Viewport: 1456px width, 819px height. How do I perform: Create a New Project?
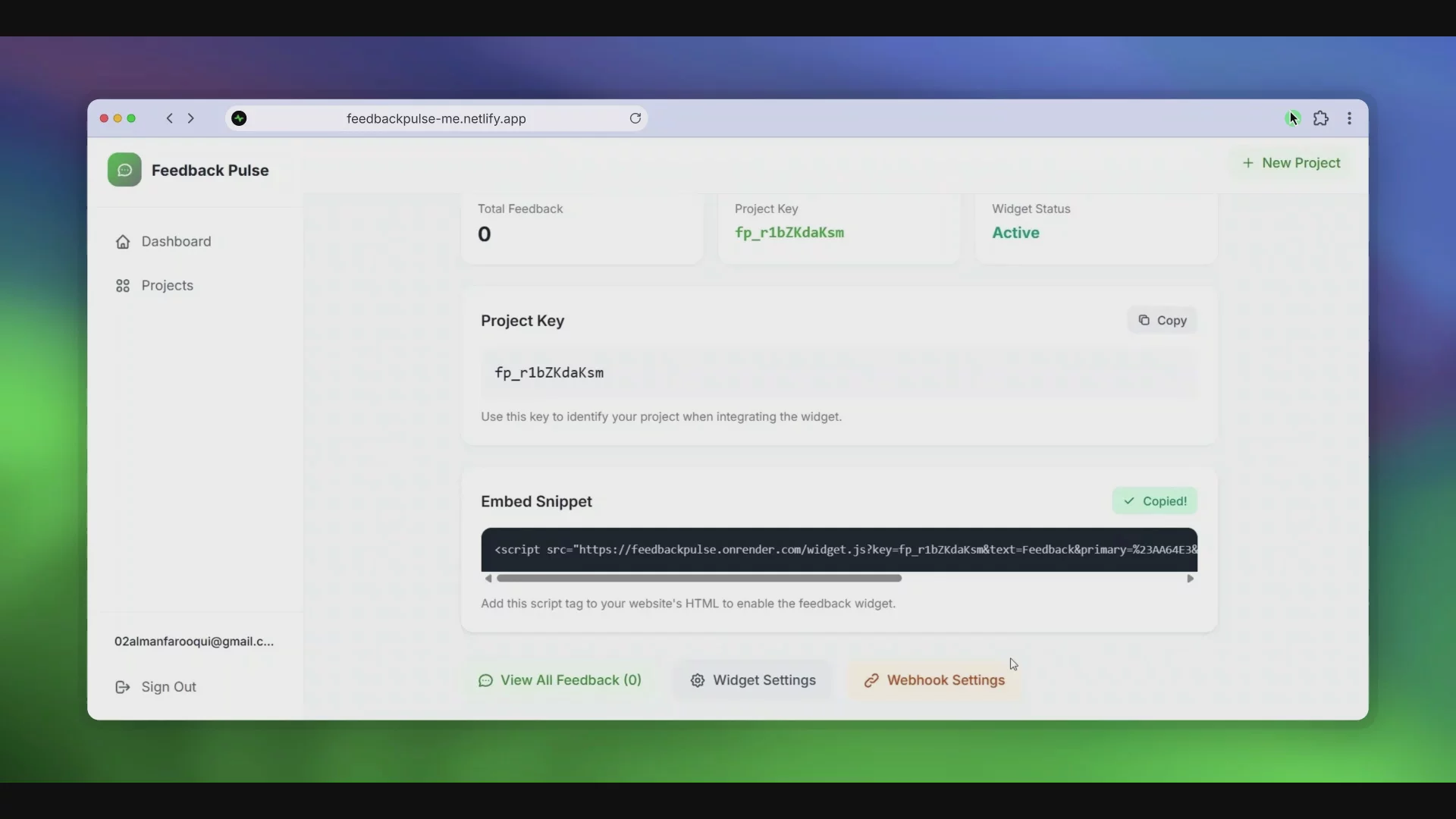(x=1291, y=162)
